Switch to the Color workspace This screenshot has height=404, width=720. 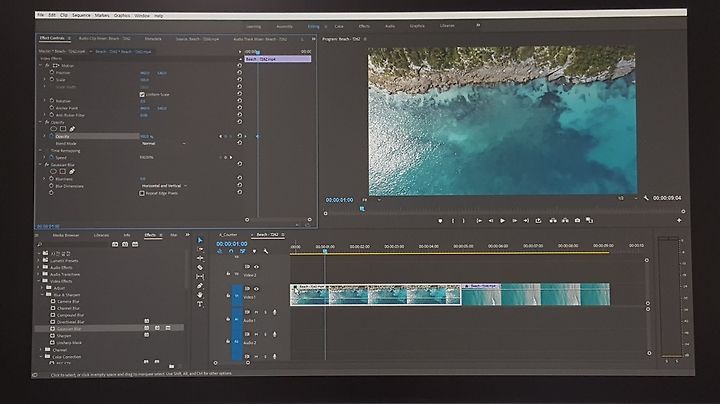pyautogui.click(x=339, y=26)
